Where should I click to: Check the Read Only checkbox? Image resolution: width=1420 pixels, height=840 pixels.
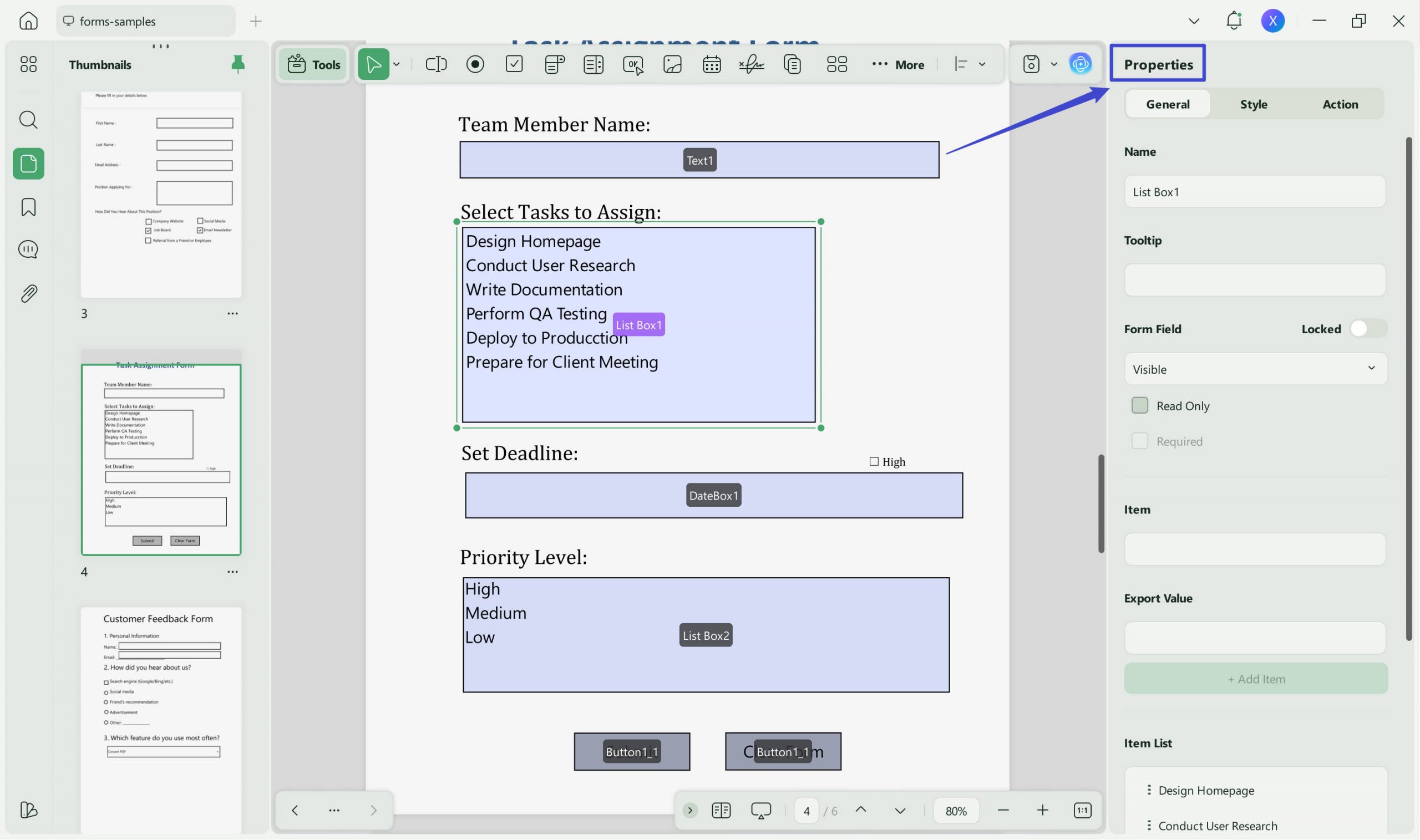point(1140,405)
